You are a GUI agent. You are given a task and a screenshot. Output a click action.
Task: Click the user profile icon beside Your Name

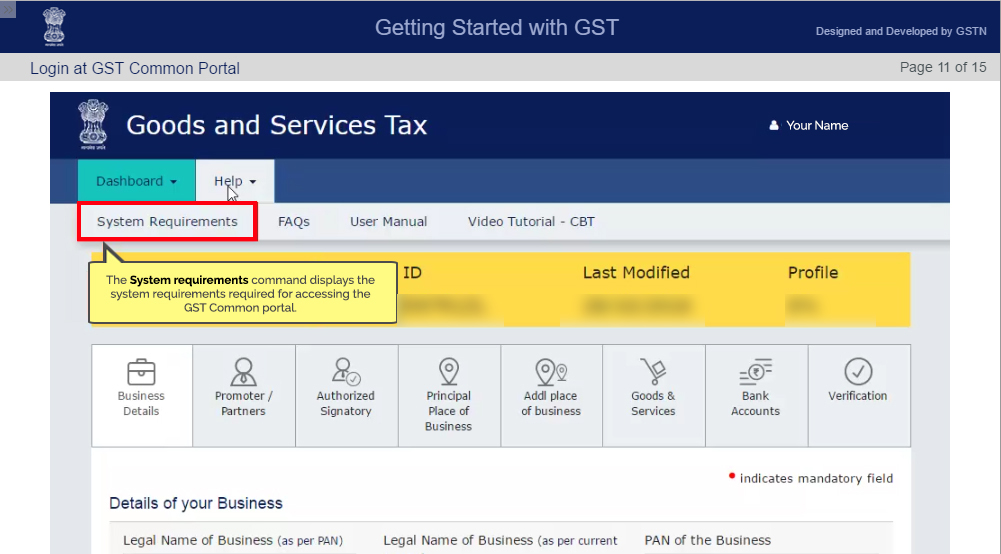point(774,126)
